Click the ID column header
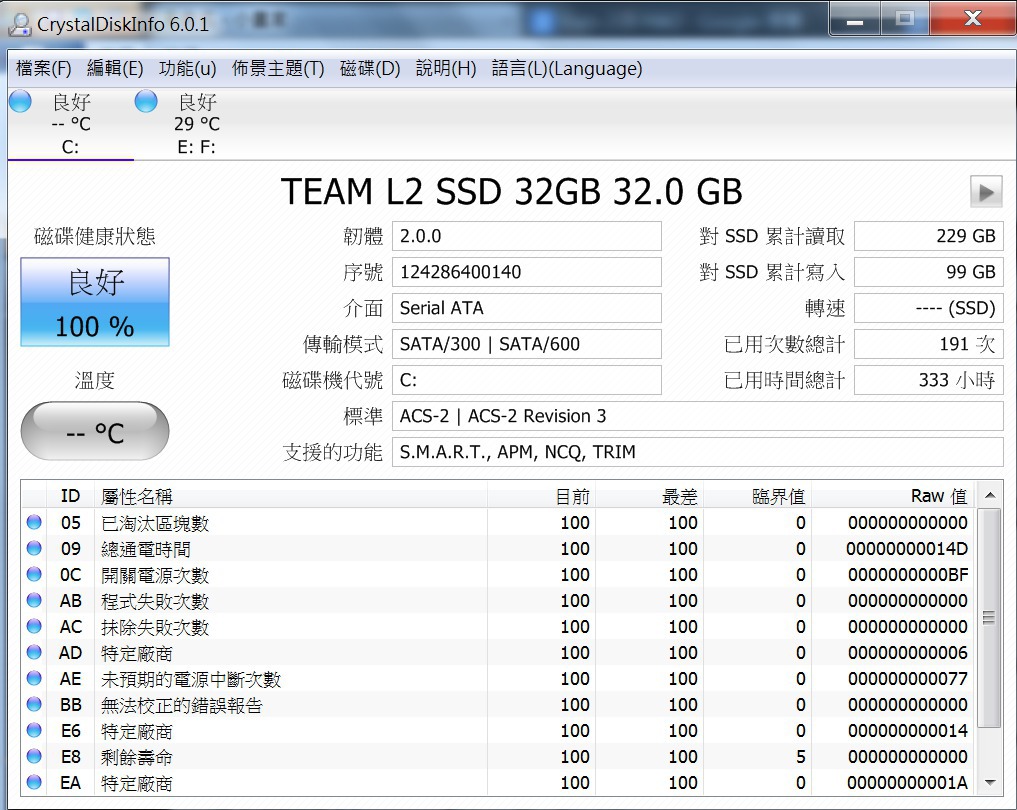 70,496
